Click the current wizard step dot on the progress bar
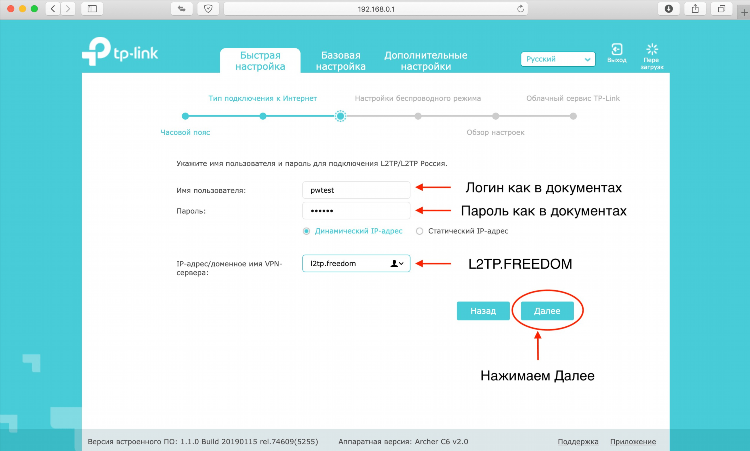 pyautogui.click(x=340, y=116)
